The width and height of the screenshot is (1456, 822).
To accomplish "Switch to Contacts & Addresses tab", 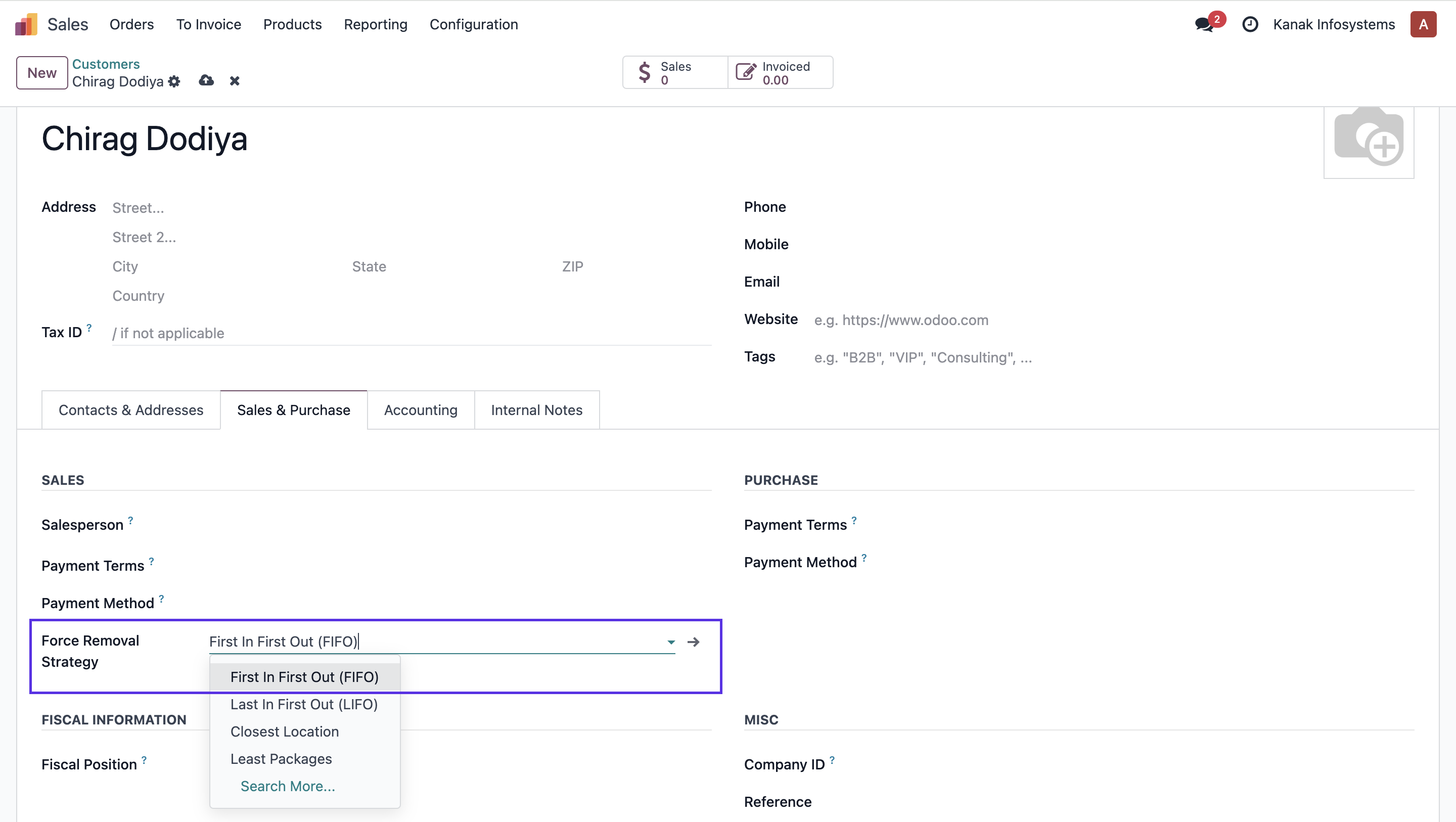I will coord(131,410).
